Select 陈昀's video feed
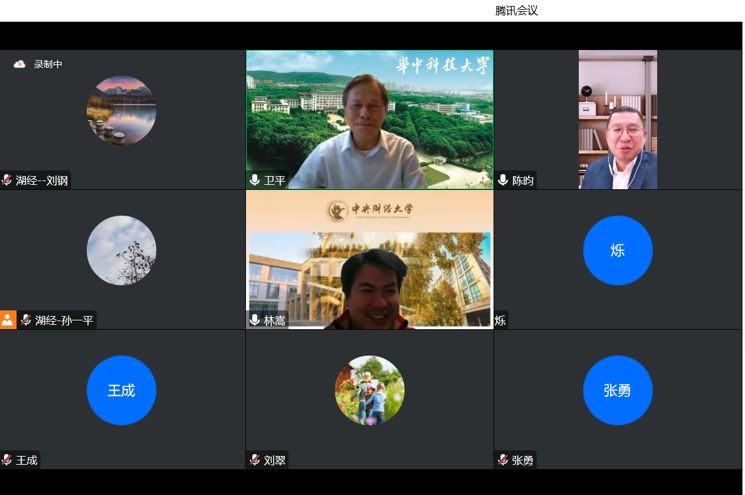This screenshot has width=745, height=495. 617,120
